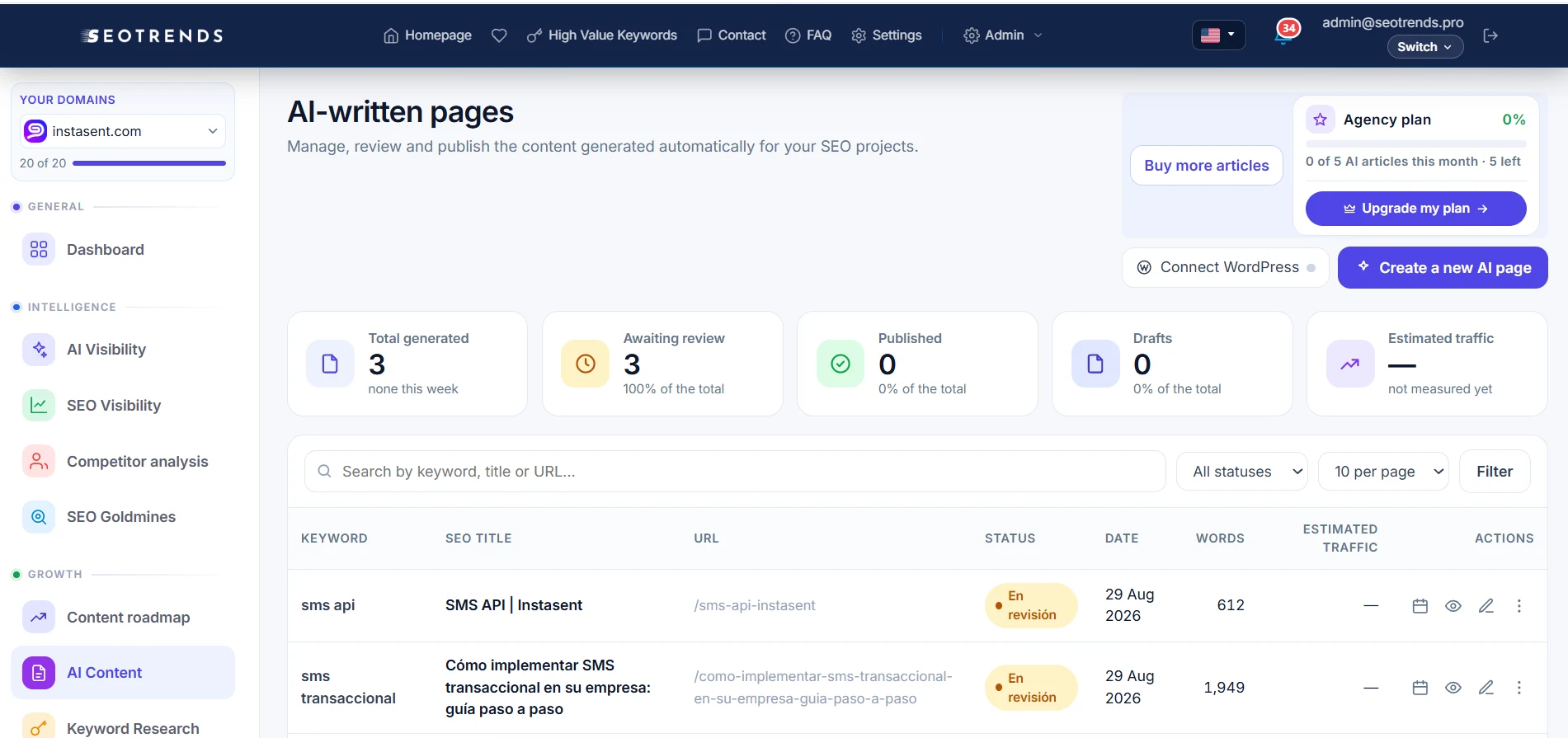
Task: Preview the sms api article with eye icon
Action: pos(1453,606)
